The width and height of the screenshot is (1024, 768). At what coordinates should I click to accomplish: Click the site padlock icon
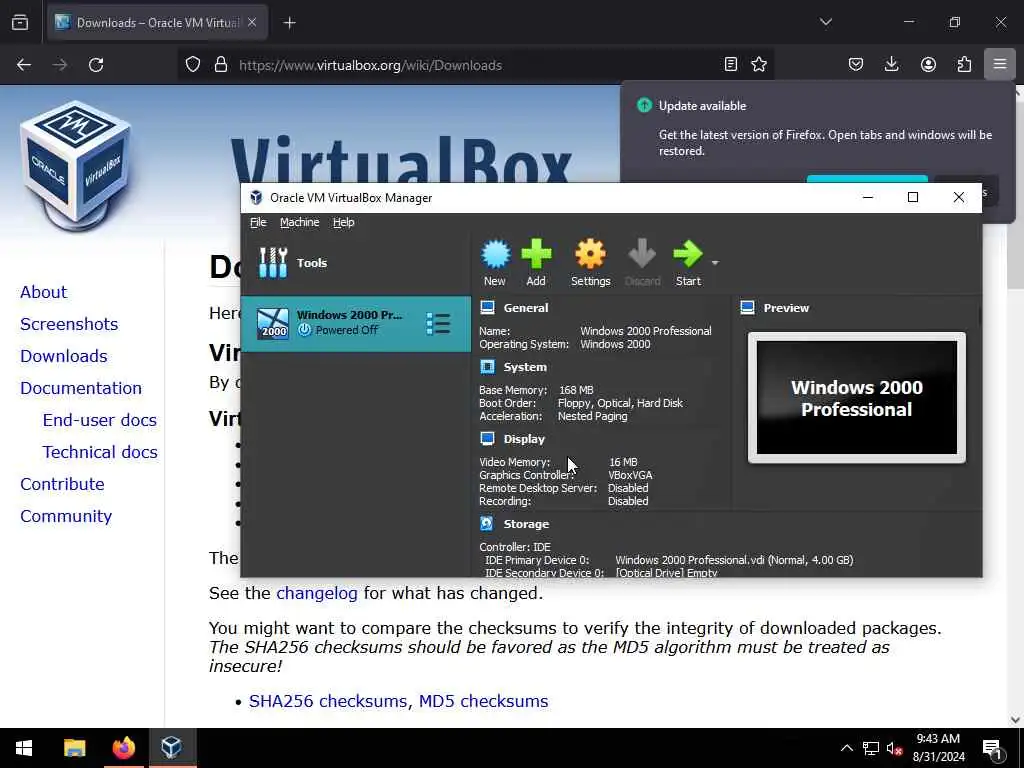point(221,65)
